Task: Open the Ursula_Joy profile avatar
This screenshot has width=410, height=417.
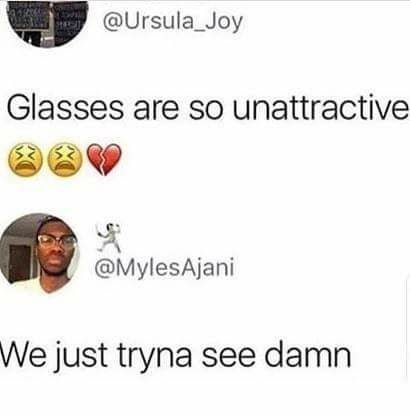Action: (x=47, y=22)
